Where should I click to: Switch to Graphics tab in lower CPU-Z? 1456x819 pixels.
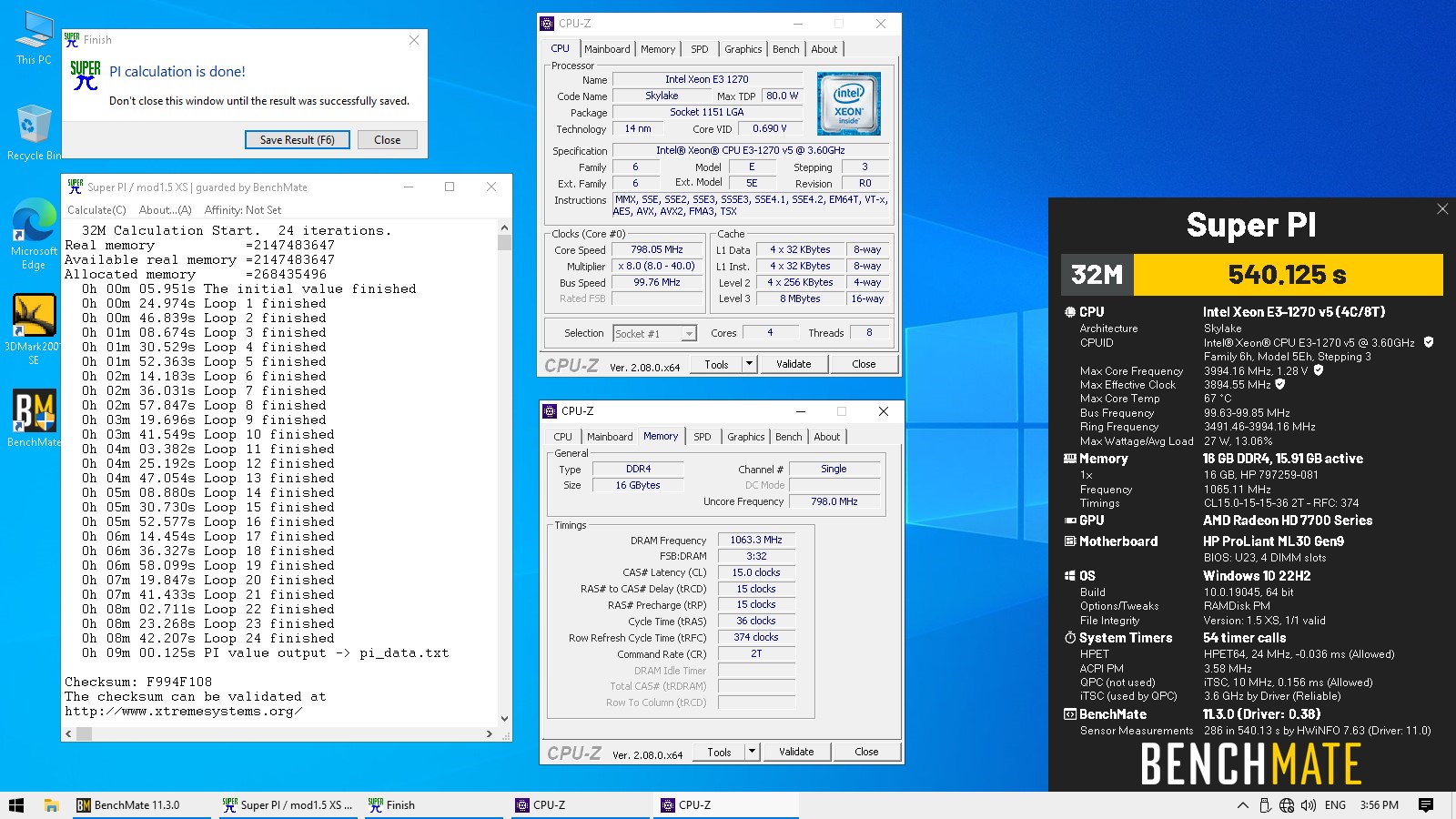(746, 437)
